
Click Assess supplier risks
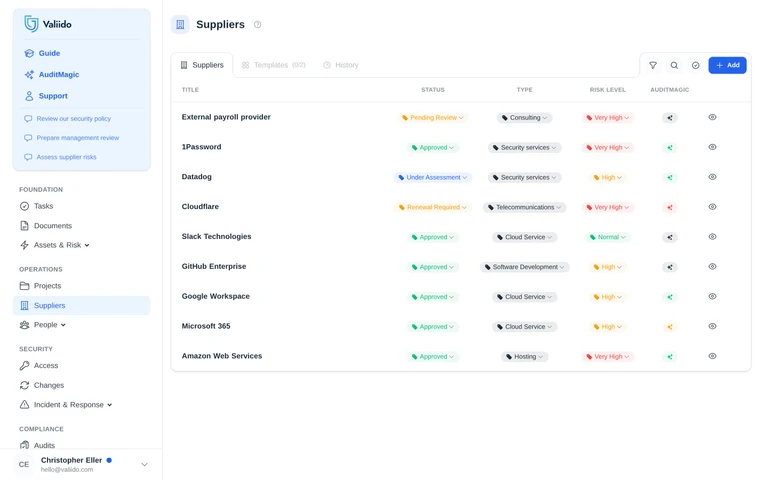click(x=61, y=157)
